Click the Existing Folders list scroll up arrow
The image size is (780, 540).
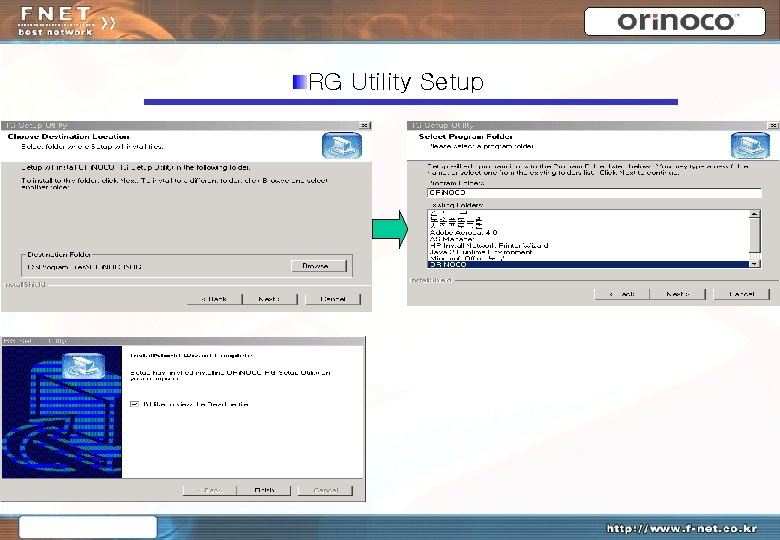click(x=755, y=214)
